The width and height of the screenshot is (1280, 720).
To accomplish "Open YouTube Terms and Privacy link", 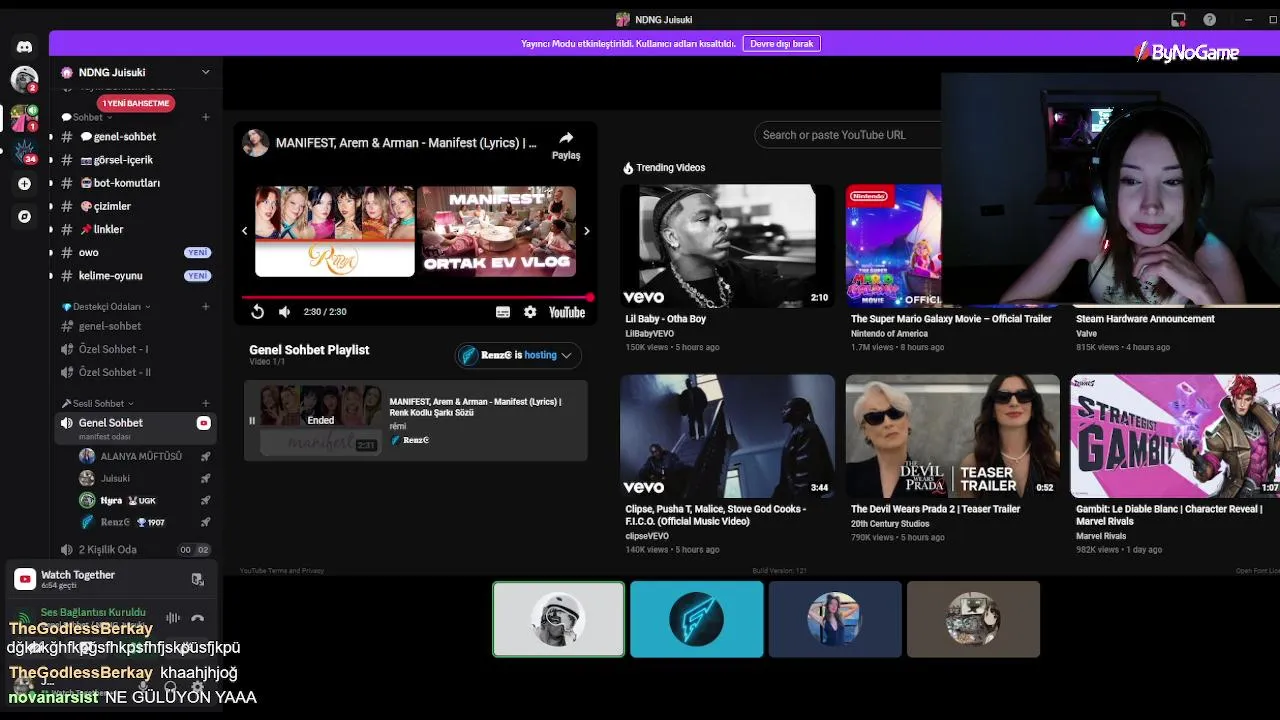I will (282, 571).
